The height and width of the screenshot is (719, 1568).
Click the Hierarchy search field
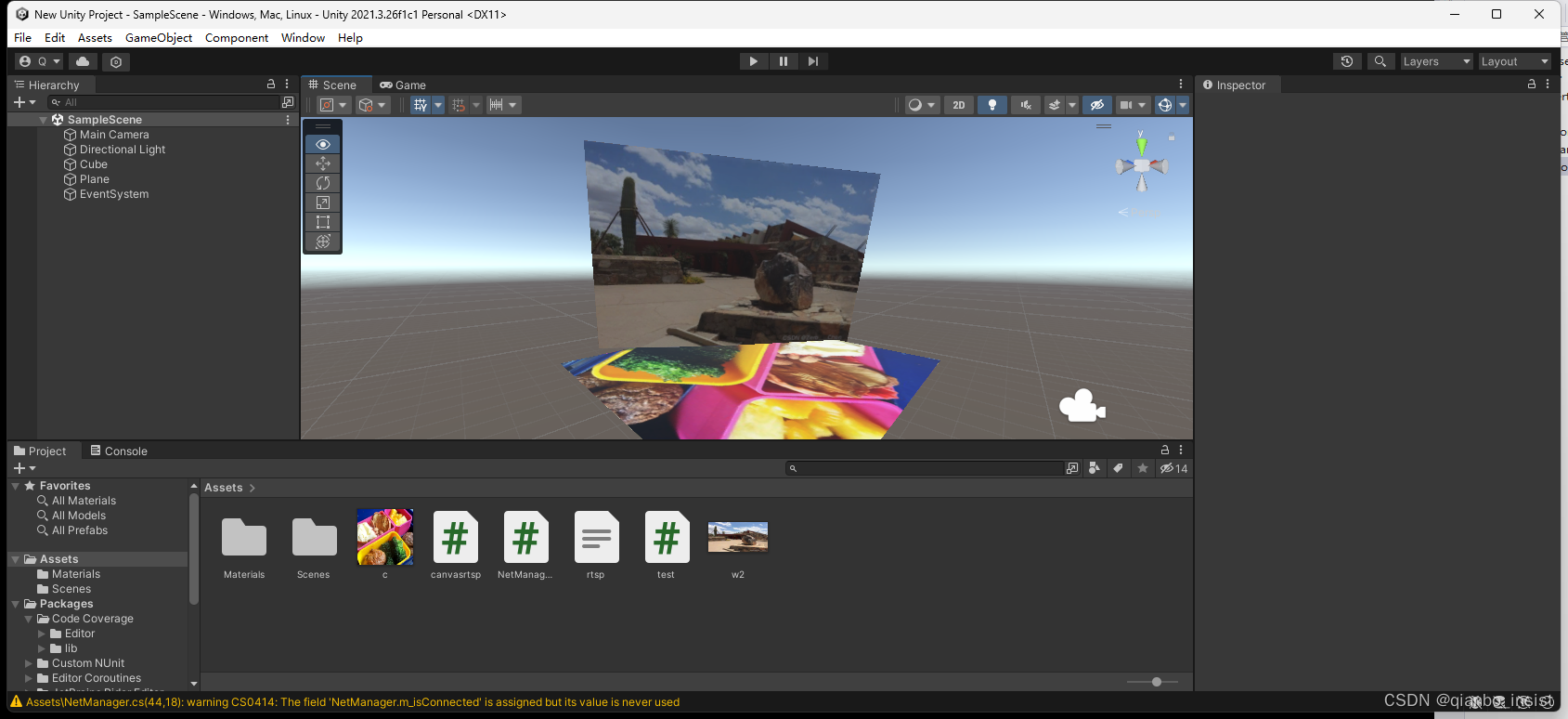[x=164, y=102]
